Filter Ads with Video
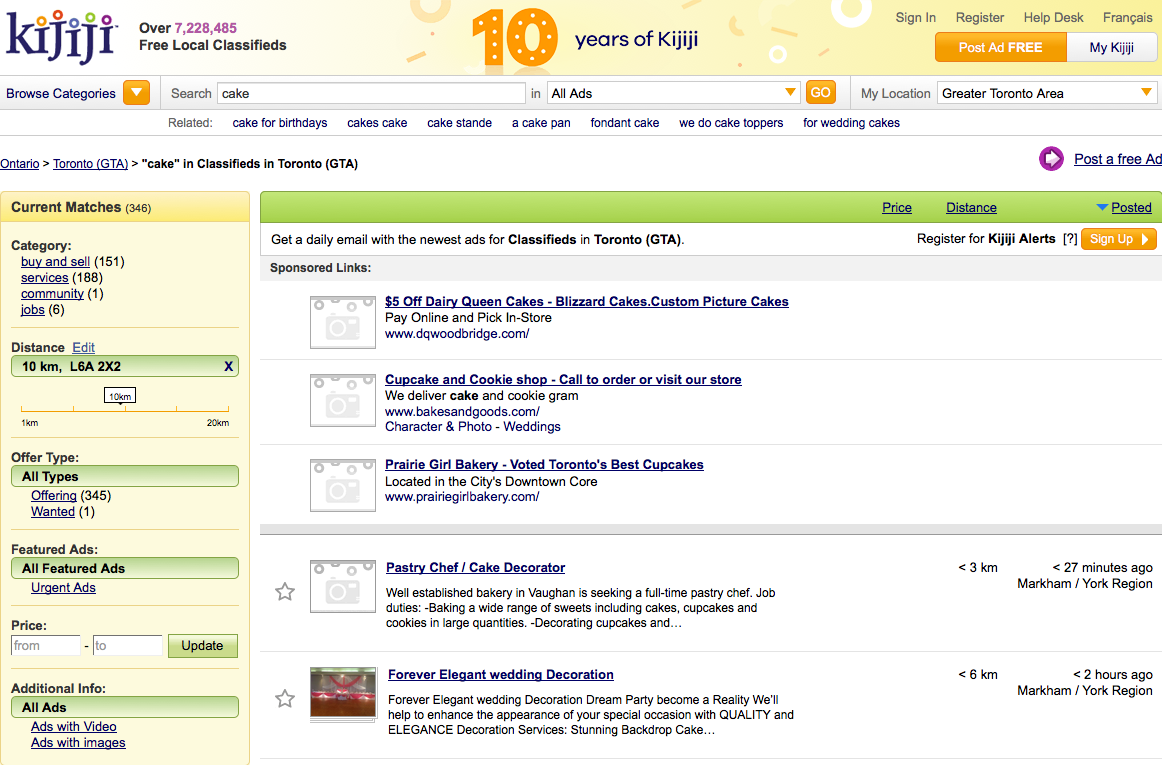 click(x=73, y=726)
